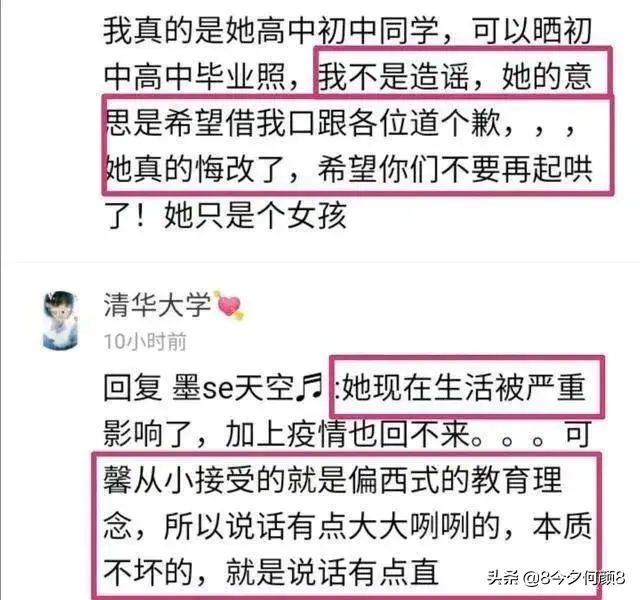Screen dimensions: 640x600
Task: Click the 10小时前 timestamp
Action: tap(145, 342)
